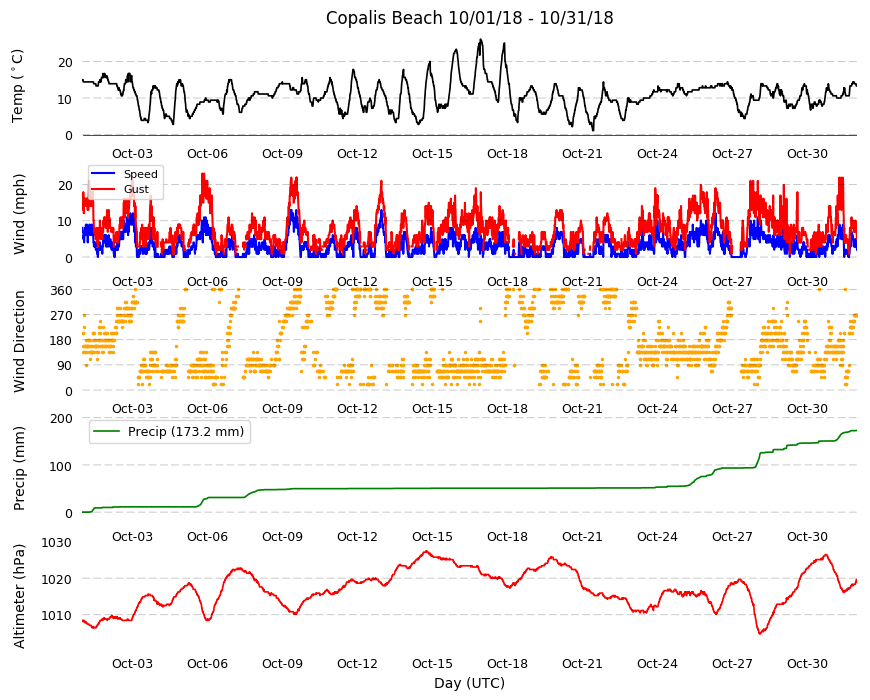Click the Day (UTC) axis label
870x700 pixels.
[x=469, y=683]
